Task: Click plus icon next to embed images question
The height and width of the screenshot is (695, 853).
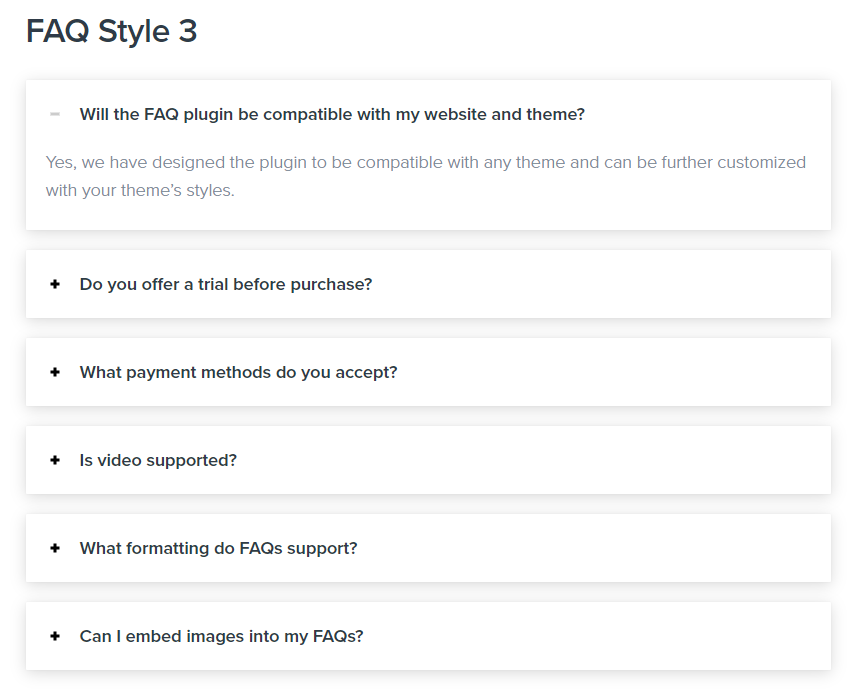Action: tap(55, 636)
